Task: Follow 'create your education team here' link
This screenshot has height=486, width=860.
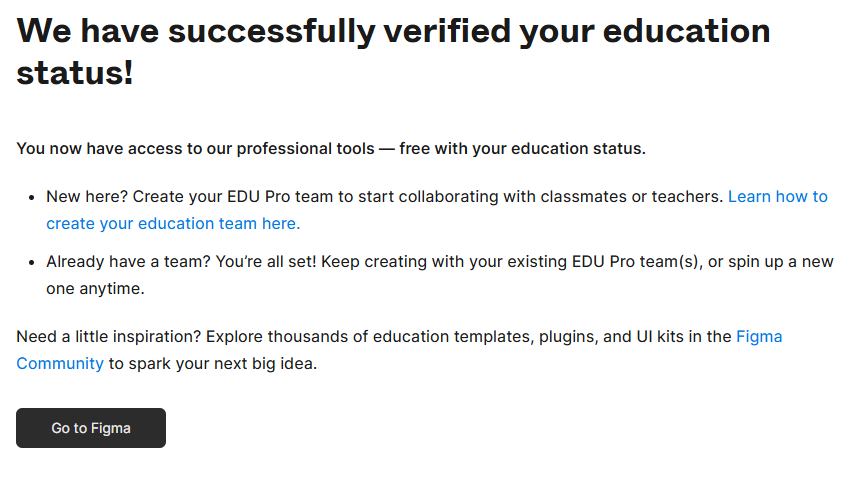Action: [173, 223]
